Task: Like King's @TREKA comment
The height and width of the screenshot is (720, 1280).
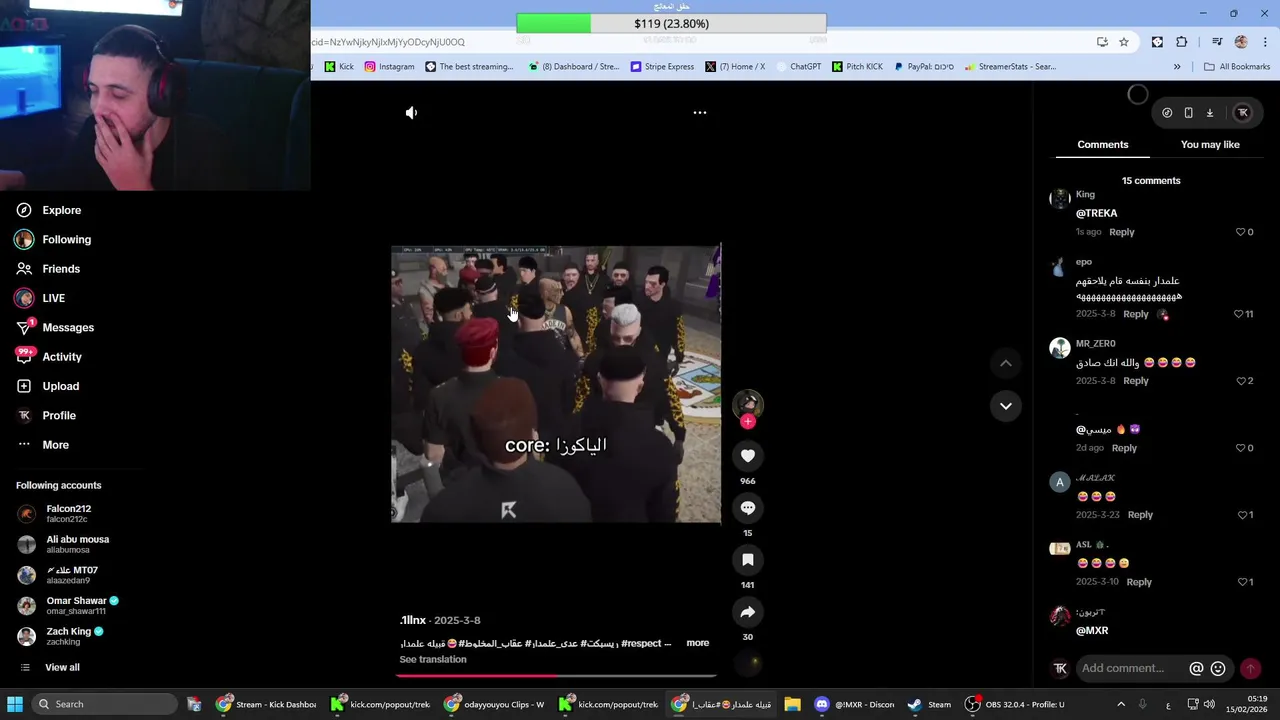Action: 1241,232
